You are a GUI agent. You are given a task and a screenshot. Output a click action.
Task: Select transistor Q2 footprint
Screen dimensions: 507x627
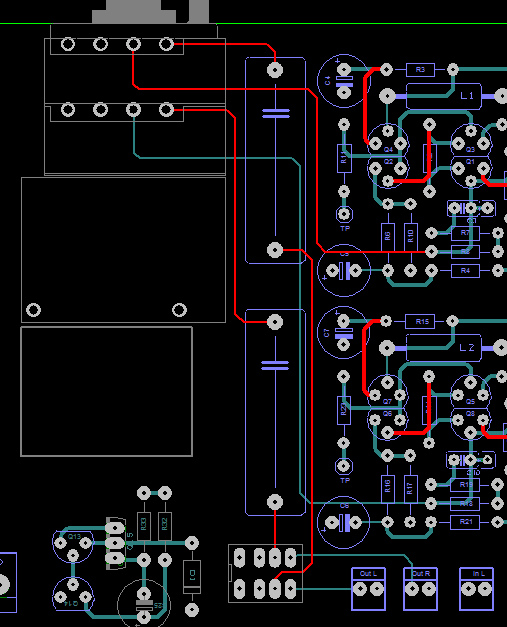[388, 172]
